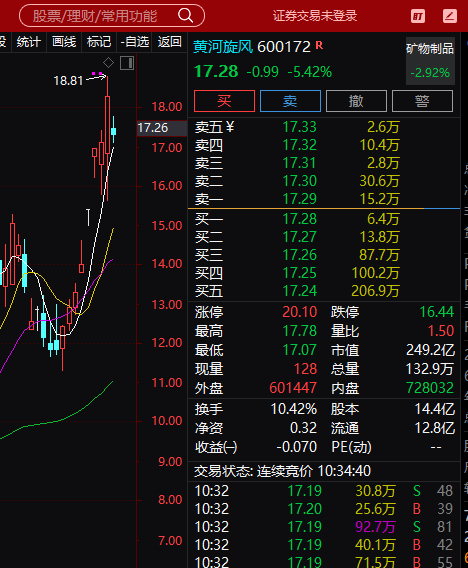Click 买四 price 17.25
This screenshot has height=568, width=468.
pos(299,273)
